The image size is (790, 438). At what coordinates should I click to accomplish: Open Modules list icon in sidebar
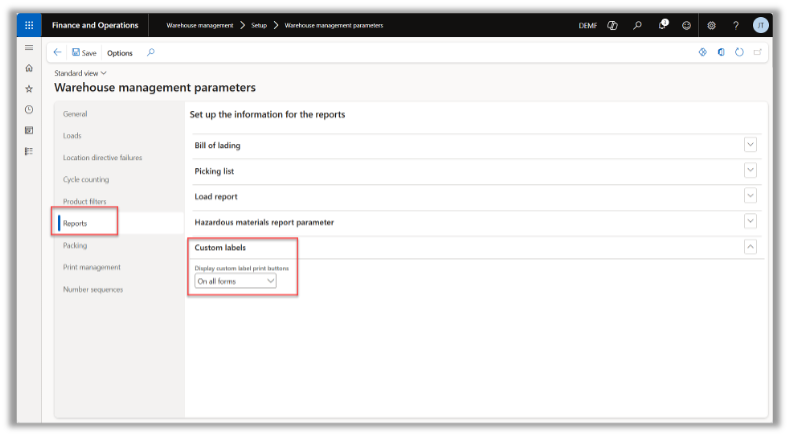[29, 151]
